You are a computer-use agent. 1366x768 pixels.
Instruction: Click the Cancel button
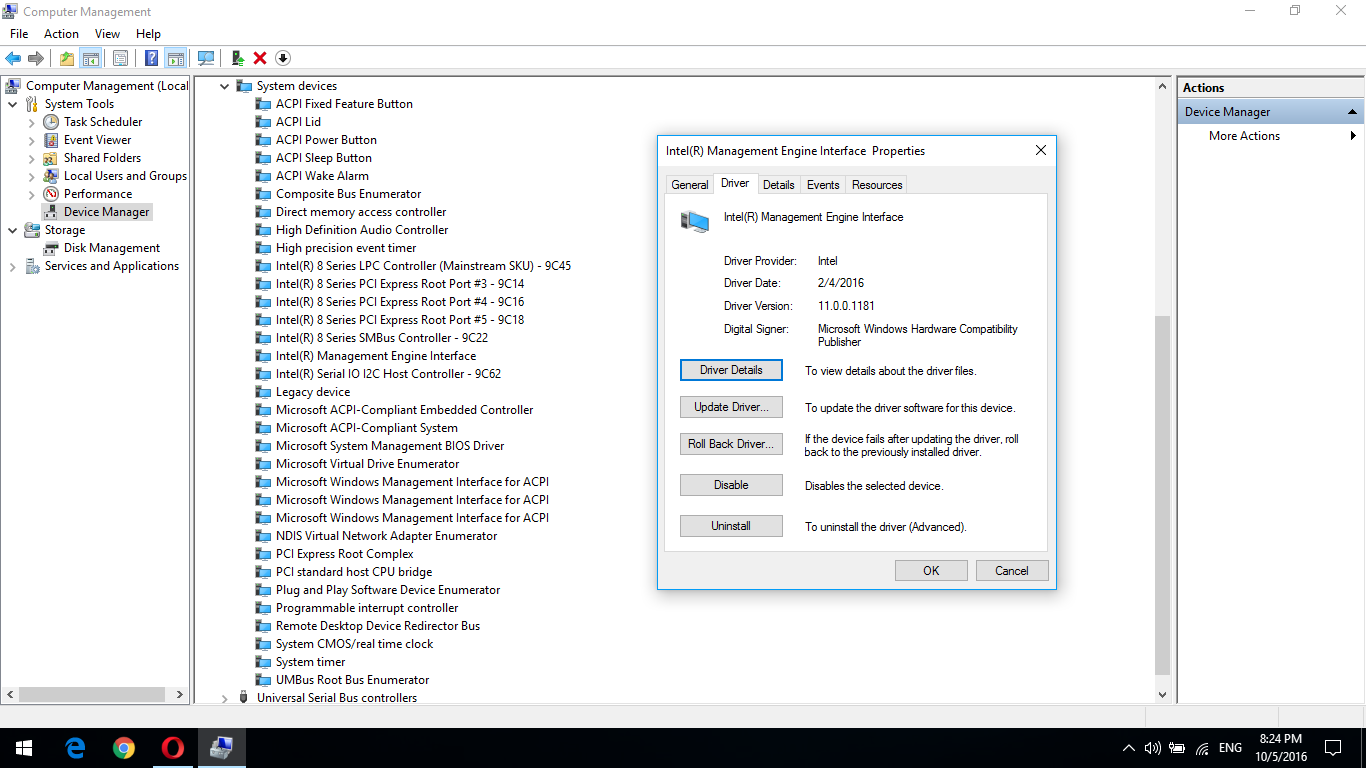[x=1011, y=571]
